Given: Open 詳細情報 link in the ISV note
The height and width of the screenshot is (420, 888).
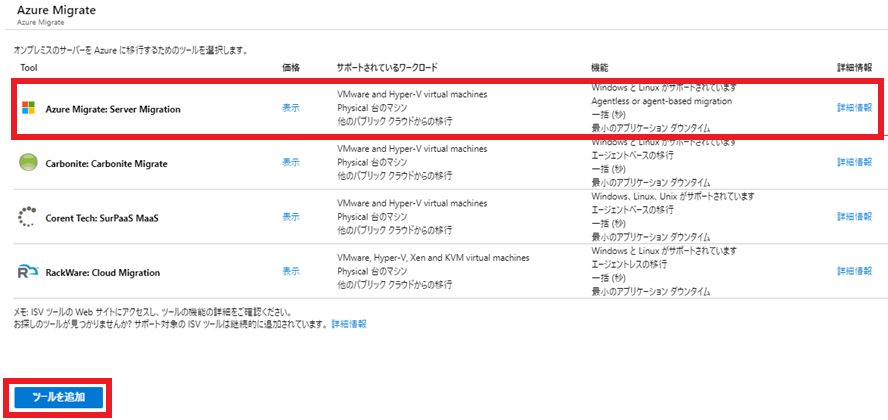Looking at the screenshot, I should point(349,324).
